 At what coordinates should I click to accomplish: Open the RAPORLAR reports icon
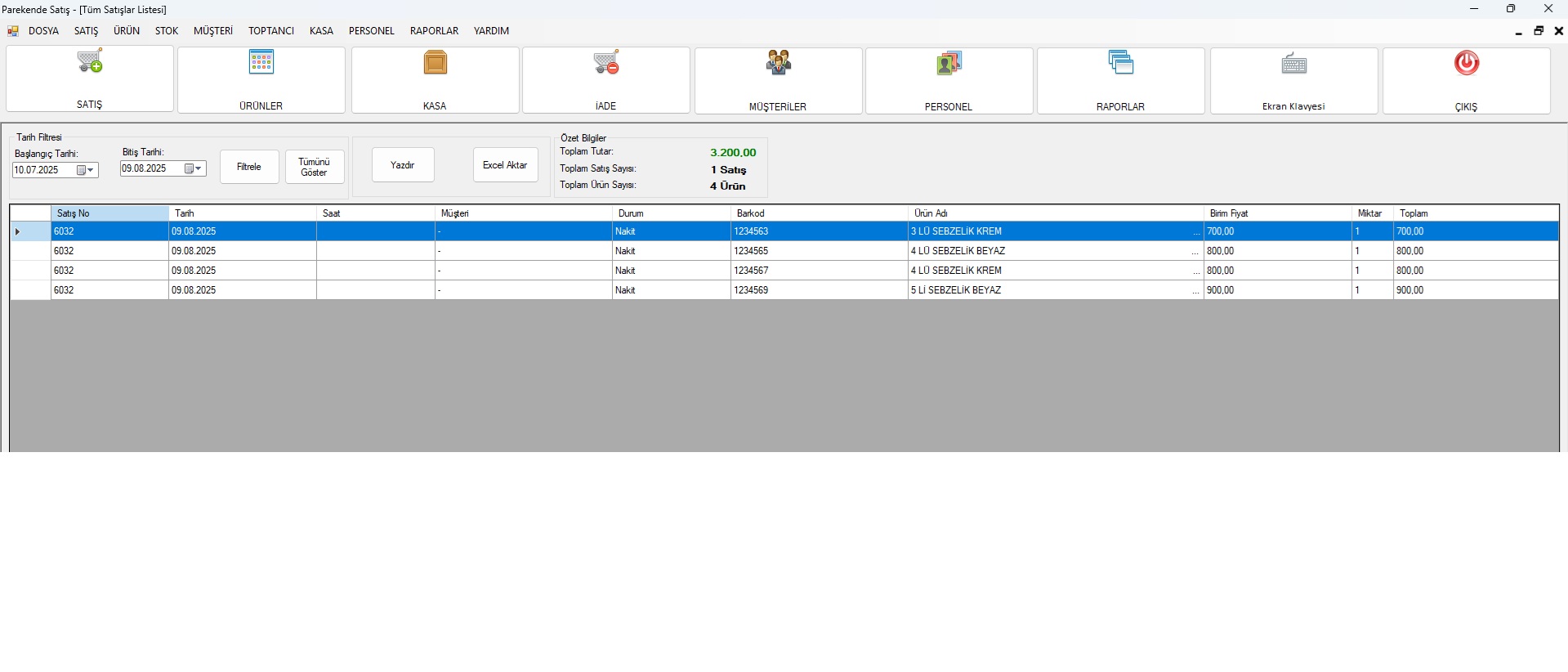point(1120,63)
